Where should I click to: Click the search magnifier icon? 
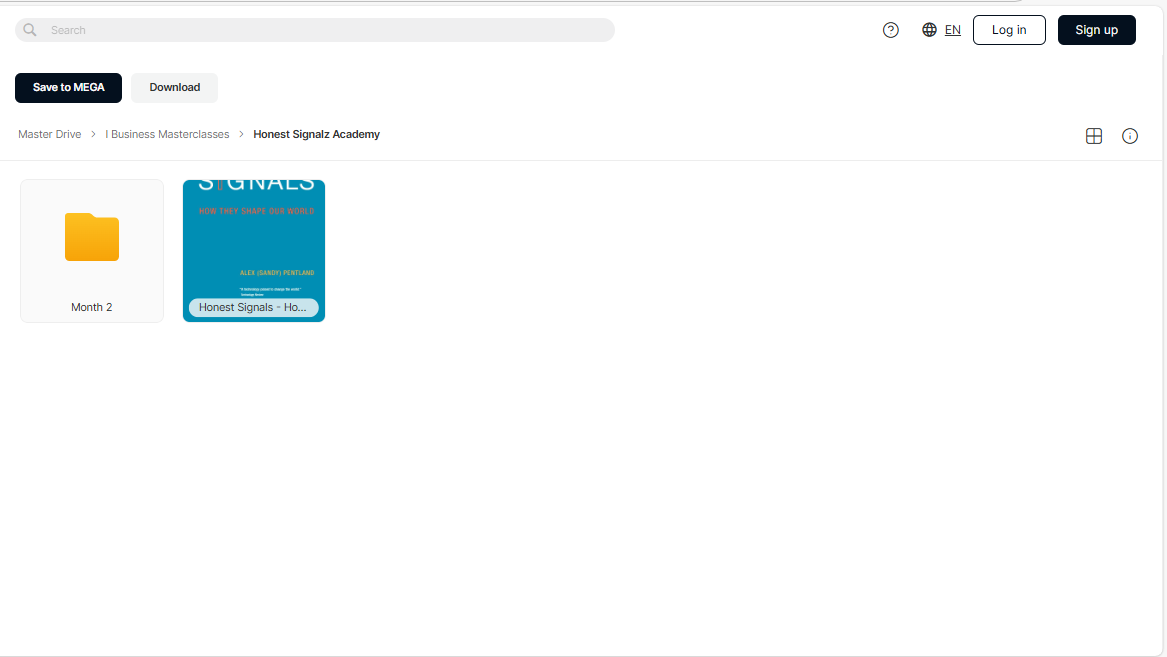pyautogui.click(x=30, y=30)
